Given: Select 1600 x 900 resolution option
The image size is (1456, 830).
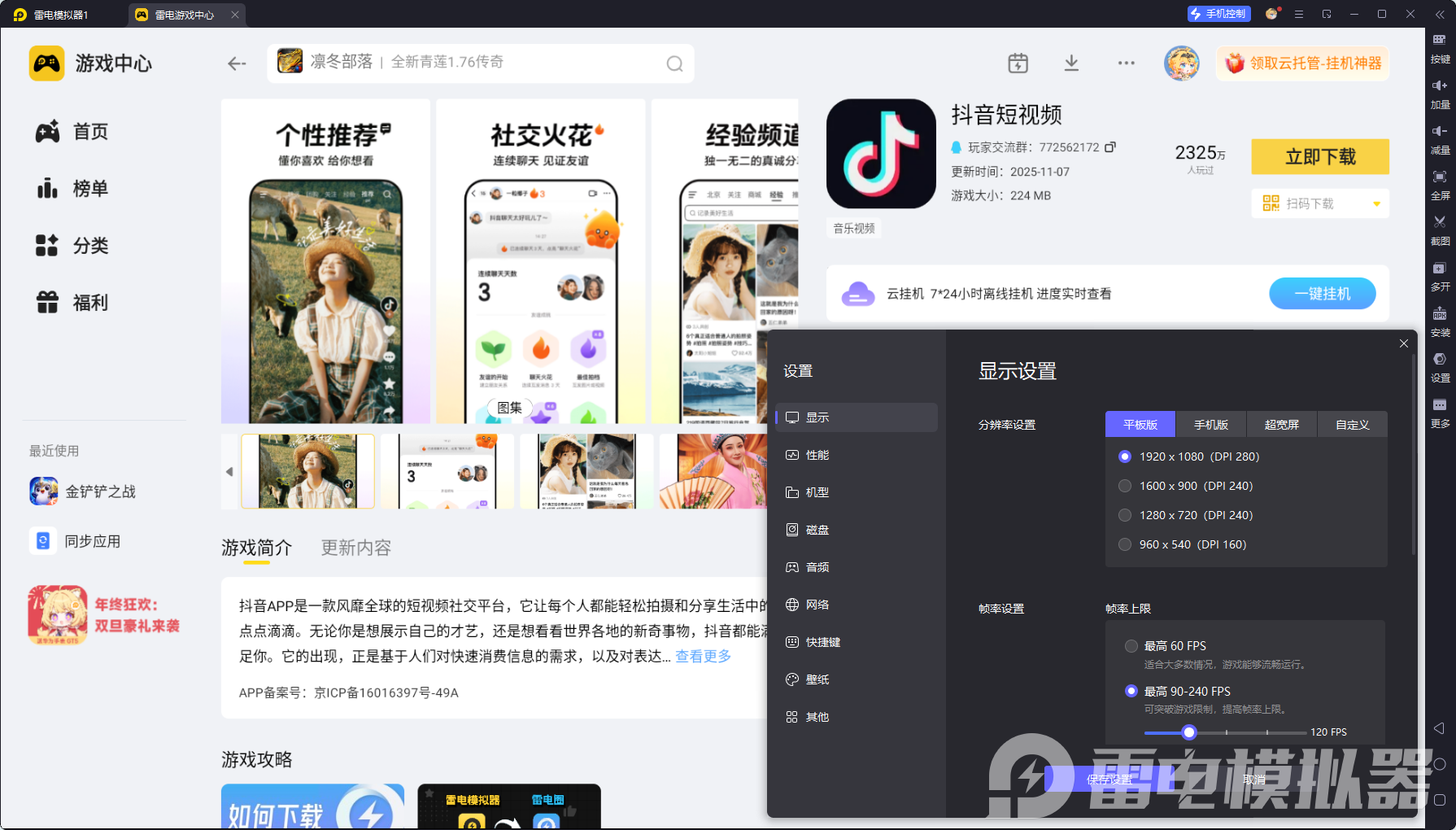Looking at the screenshot, I should click(x=1125, y=486).
